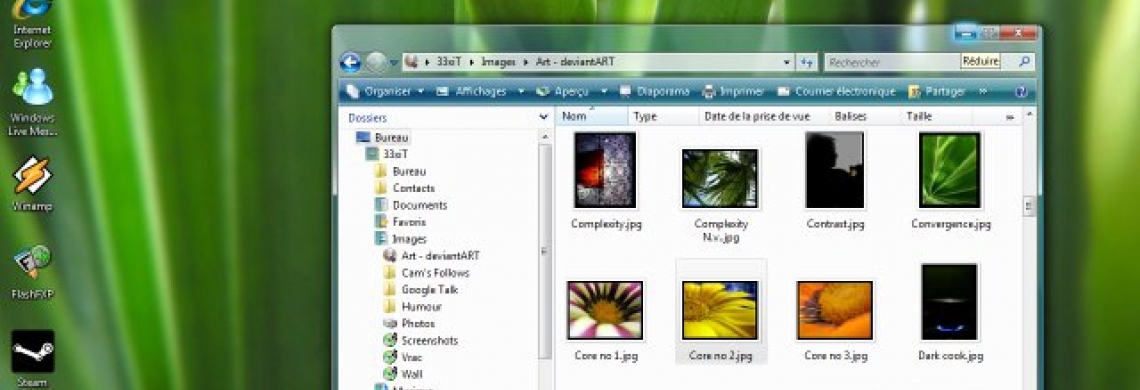Select Google Talk folder
Viewport: 1140px width, 390px height.
421,290
